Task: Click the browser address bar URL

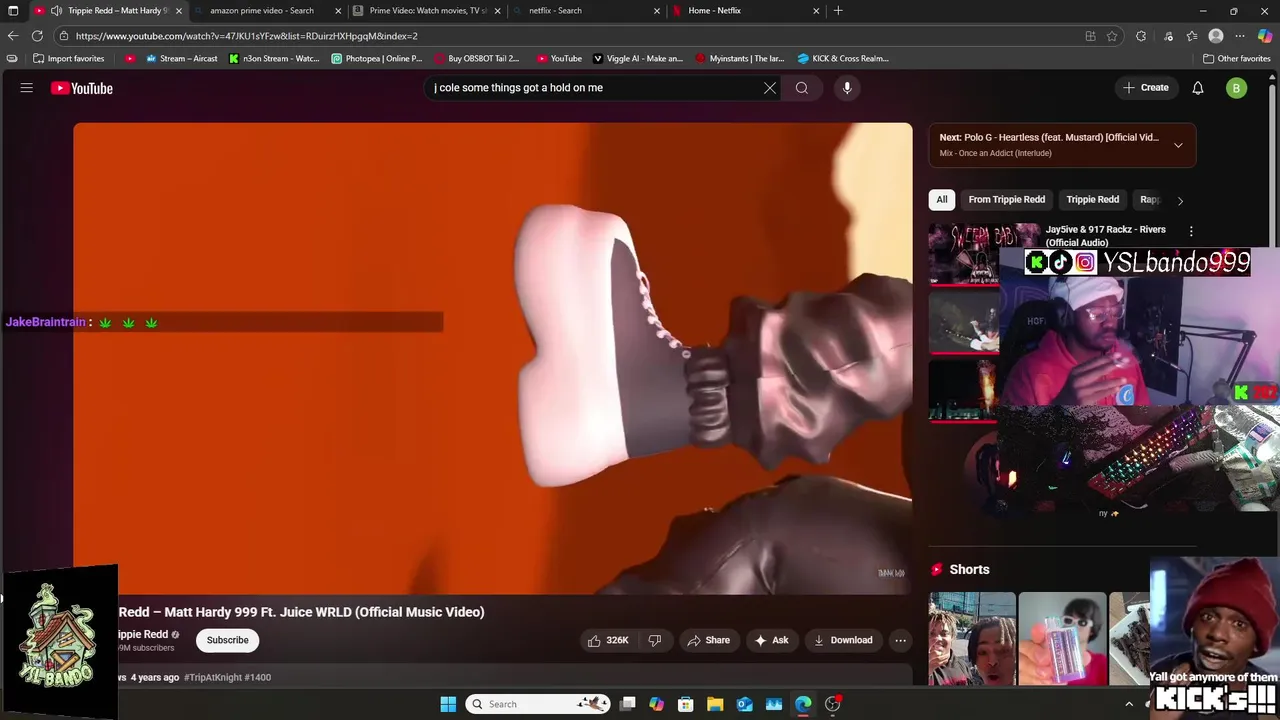Action: [247, 36]
